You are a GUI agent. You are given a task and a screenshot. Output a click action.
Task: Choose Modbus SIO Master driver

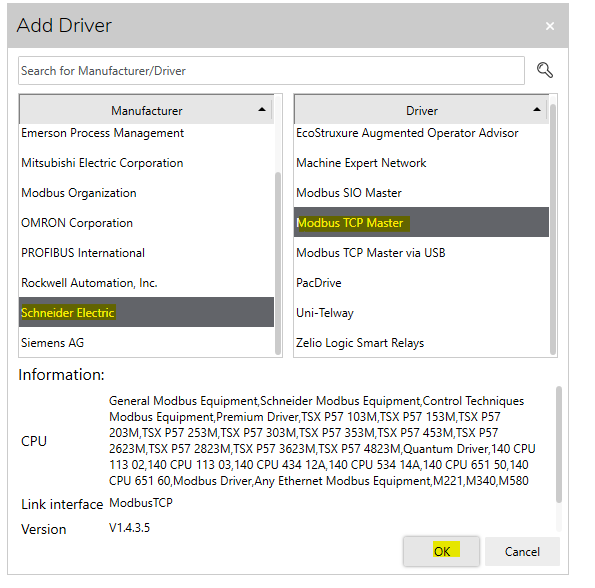(421, 193)
